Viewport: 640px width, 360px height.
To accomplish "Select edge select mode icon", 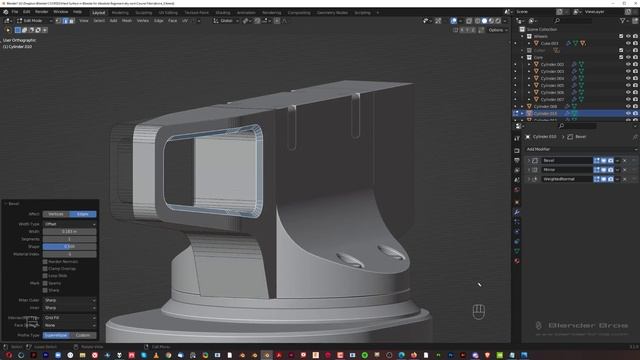I will coord(65,20).
